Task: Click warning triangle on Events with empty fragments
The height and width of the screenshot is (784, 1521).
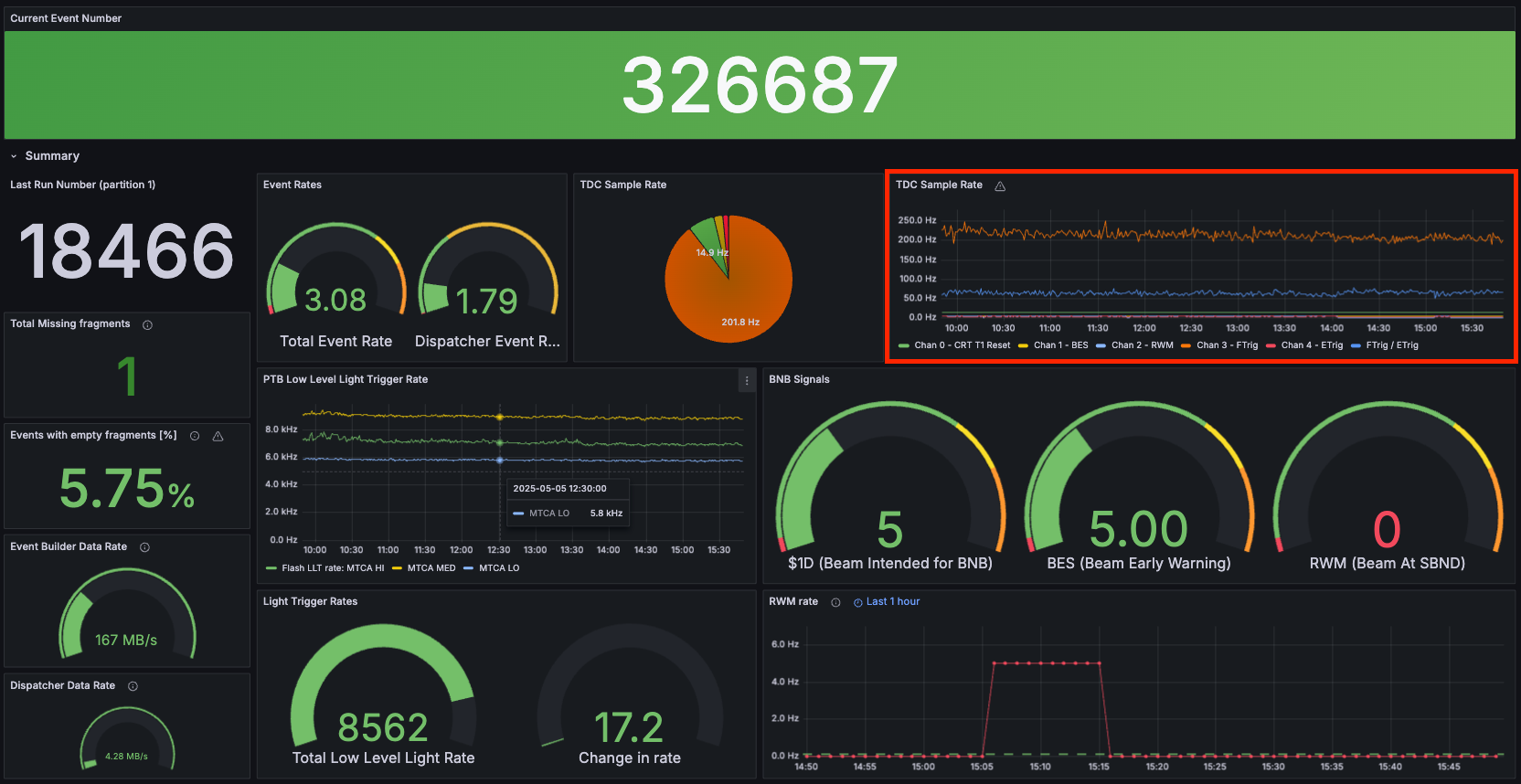Action: (x=218, y=436)
